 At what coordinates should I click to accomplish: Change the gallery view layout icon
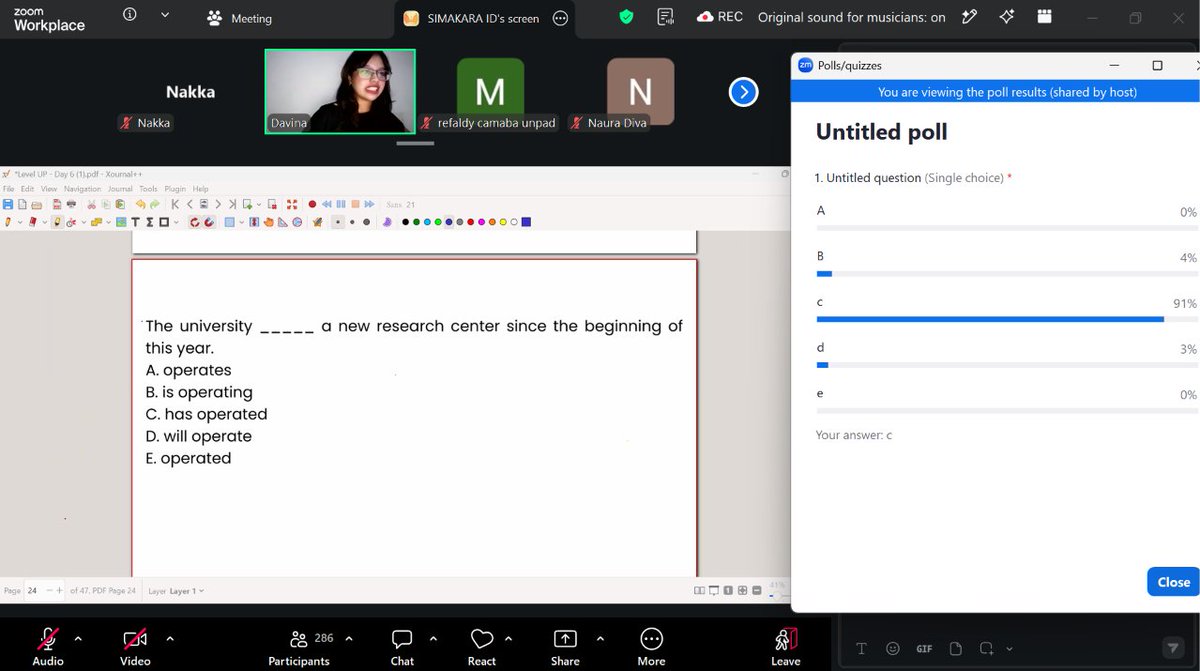click(1044, 17)
